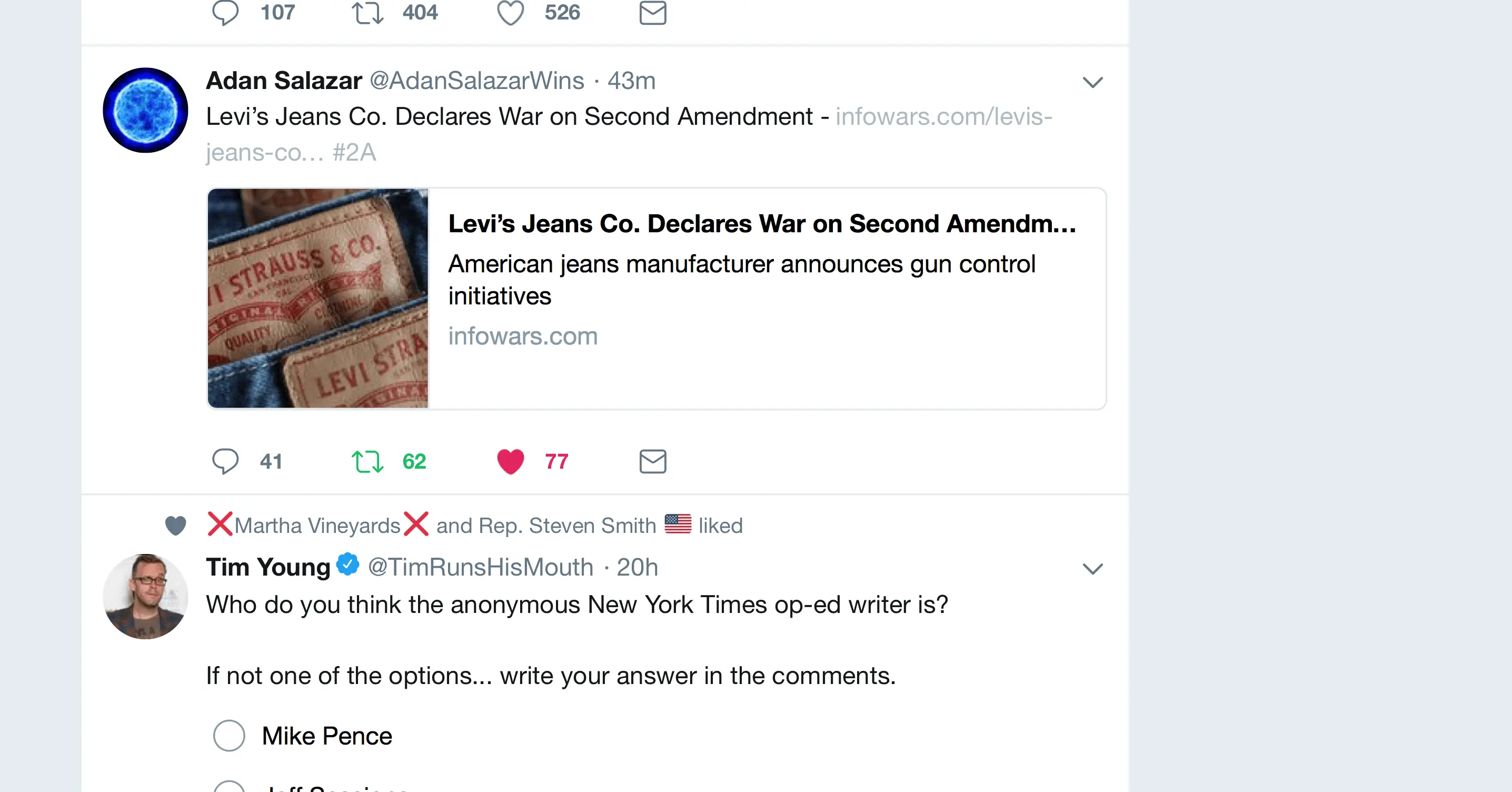Reply to Adan Salazar's Levi's tweet
Viewport: 1512px width, 792px height.
tap(225, 461)
